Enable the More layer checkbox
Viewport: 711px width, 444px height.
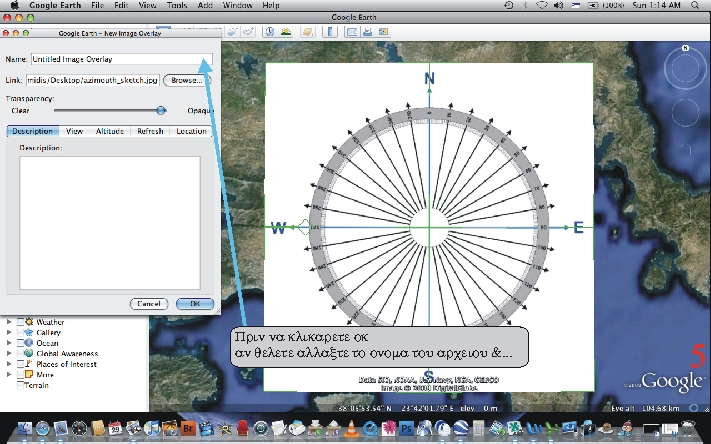[x=20, y=375]
